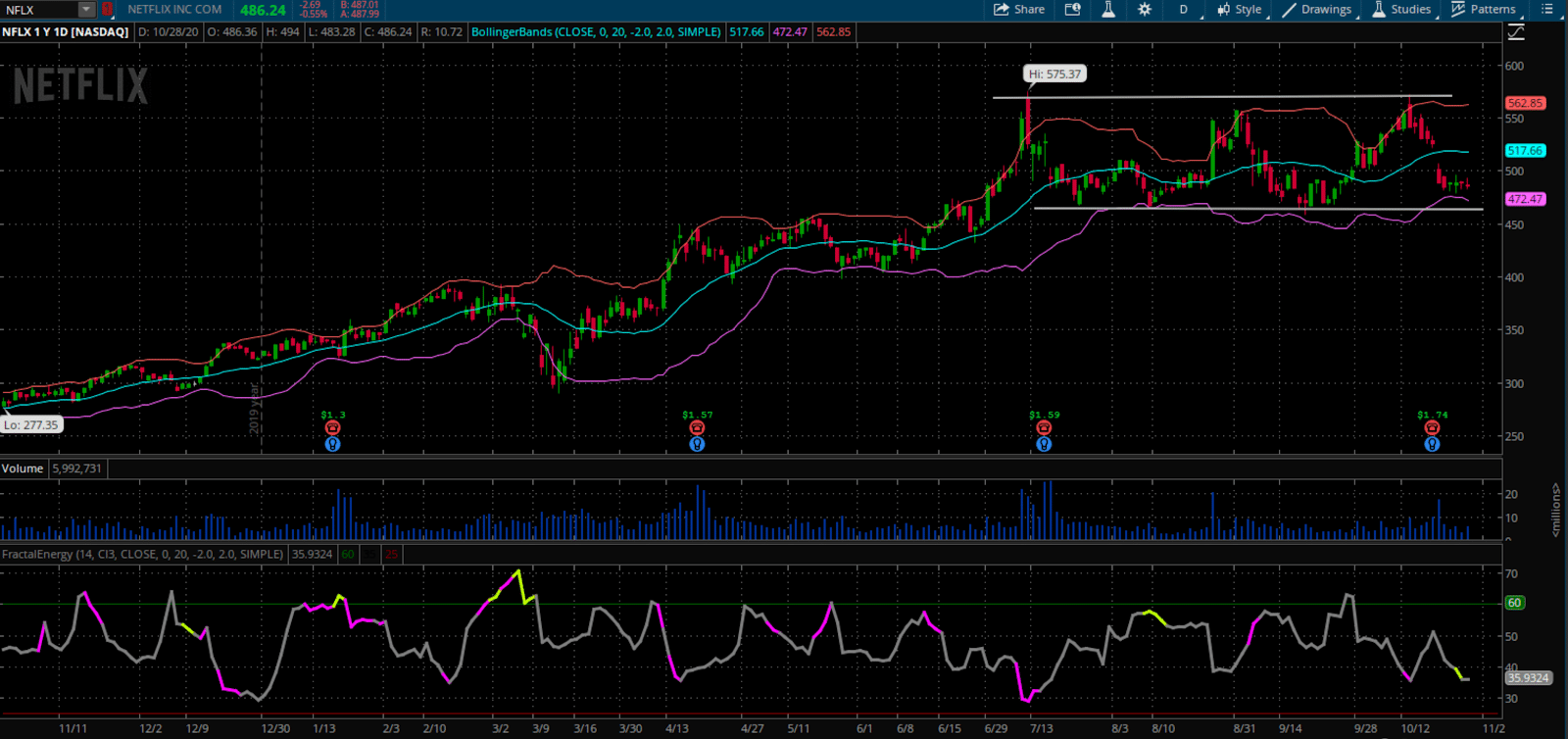The height and width of the screenshot is (739, 1568).
Task: Open the Studies menu
Action: coord(1401,10)
